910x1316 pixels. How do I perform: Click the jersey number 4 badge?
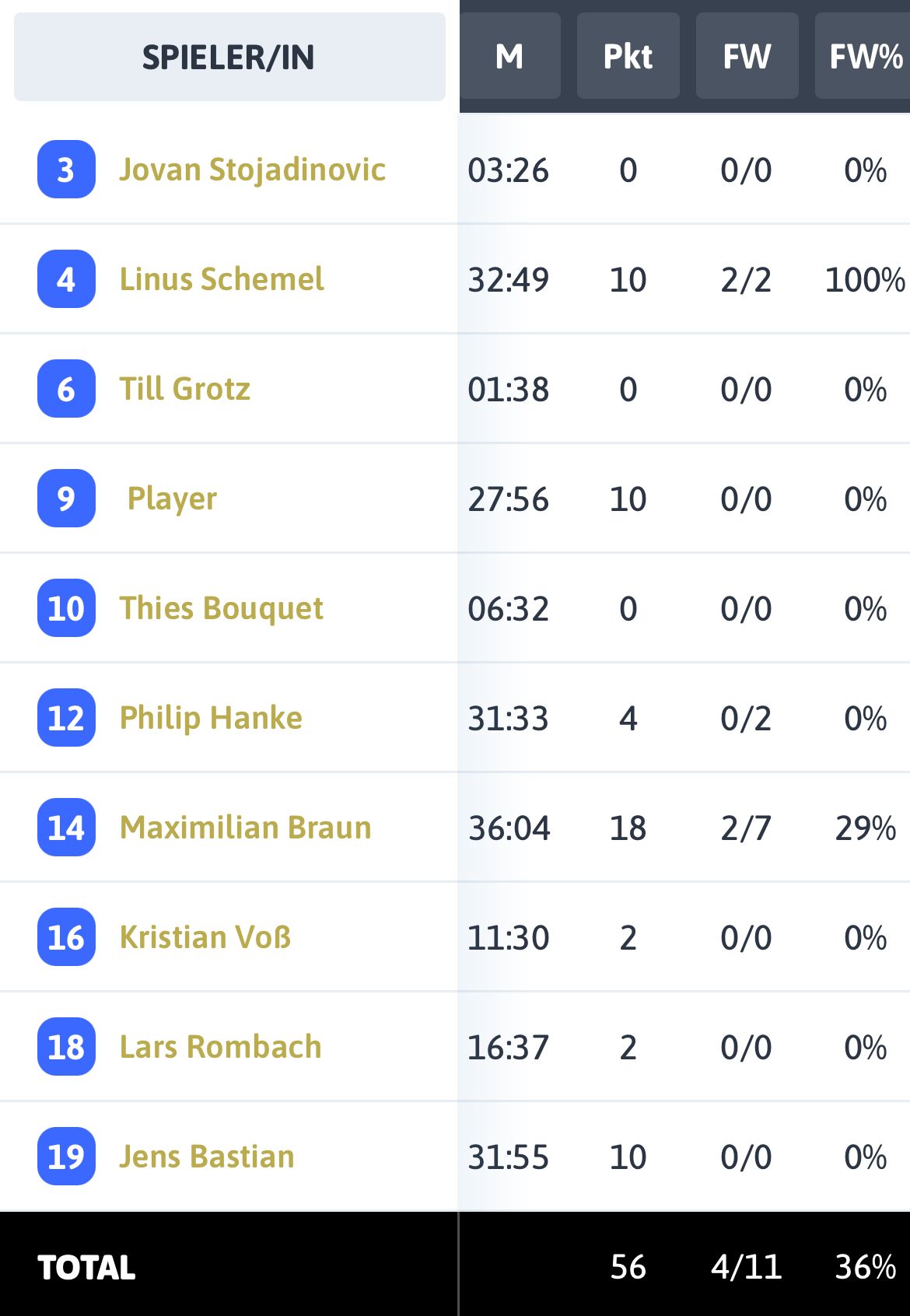[x=66, y=279]
